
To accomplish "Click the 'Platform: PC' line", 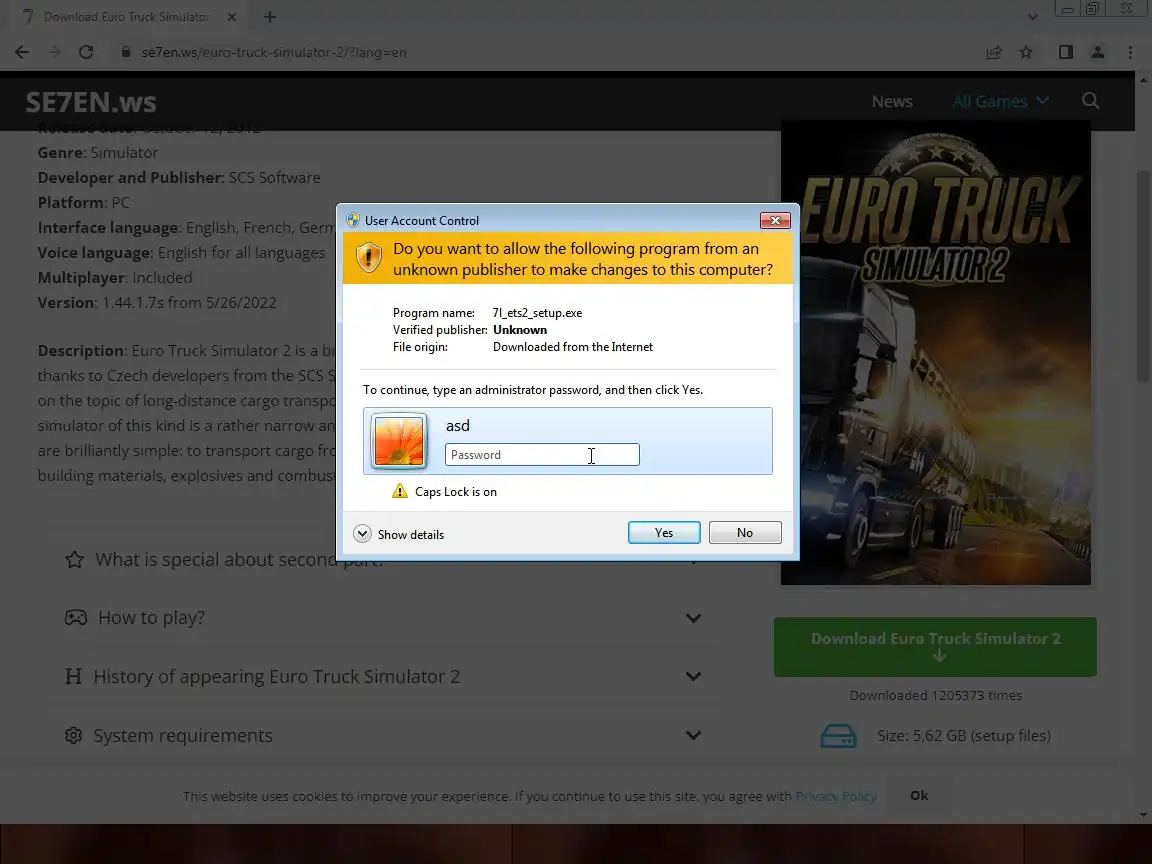I will 84,203.
